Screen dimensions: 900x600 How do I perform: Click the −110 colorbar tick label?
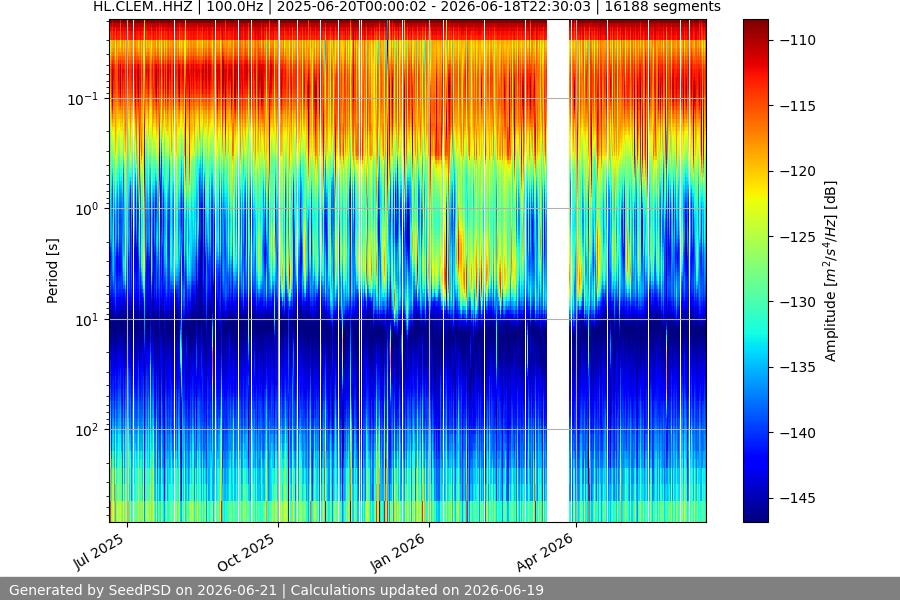[x=797, y=40]
